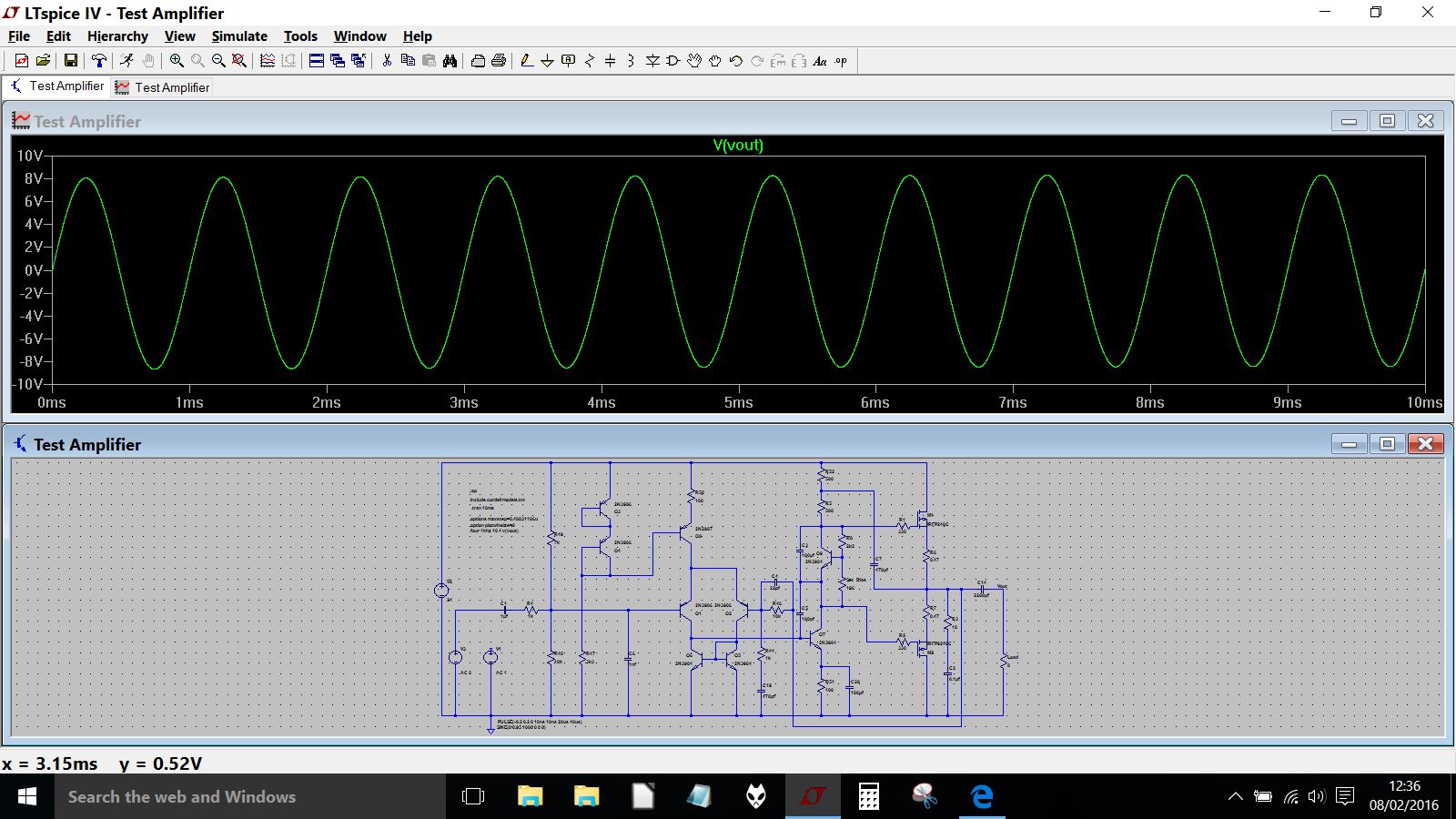Maximize the waveform plot panel
This screenshot has width=1456, height=819.
(x=1387, y=121)
